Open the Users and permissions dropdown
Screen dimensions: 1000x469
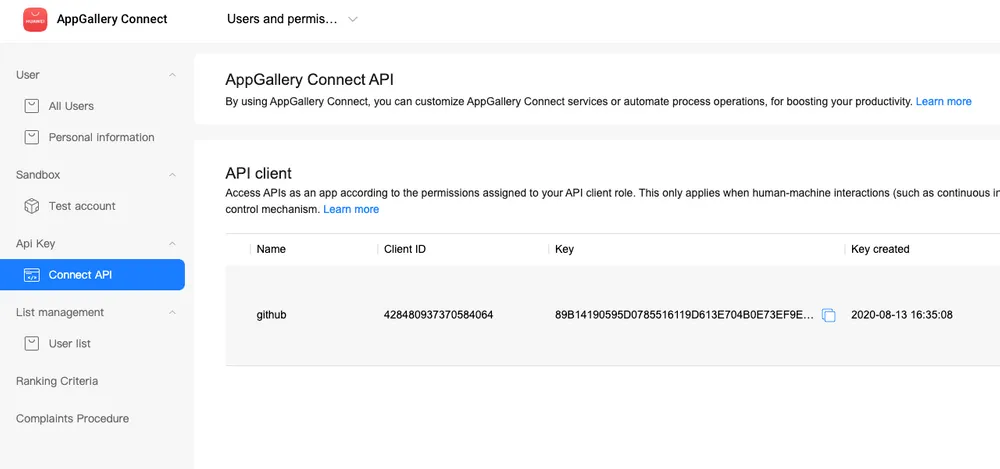[x=292, y=19]
